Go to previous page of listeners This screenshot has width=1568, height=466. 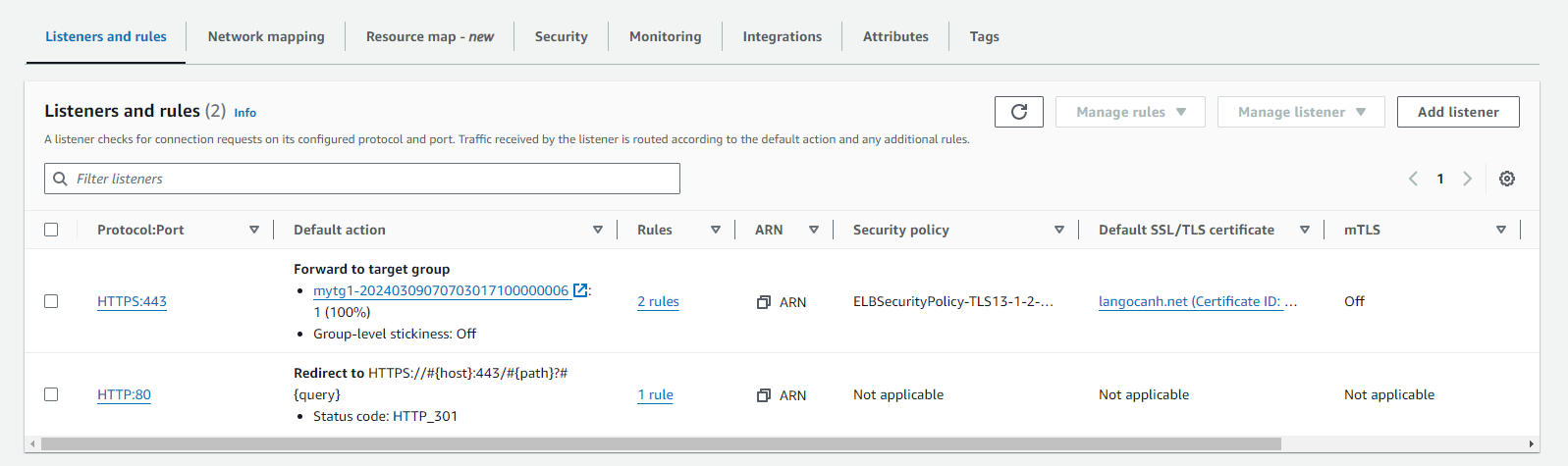pos(1413,179)
